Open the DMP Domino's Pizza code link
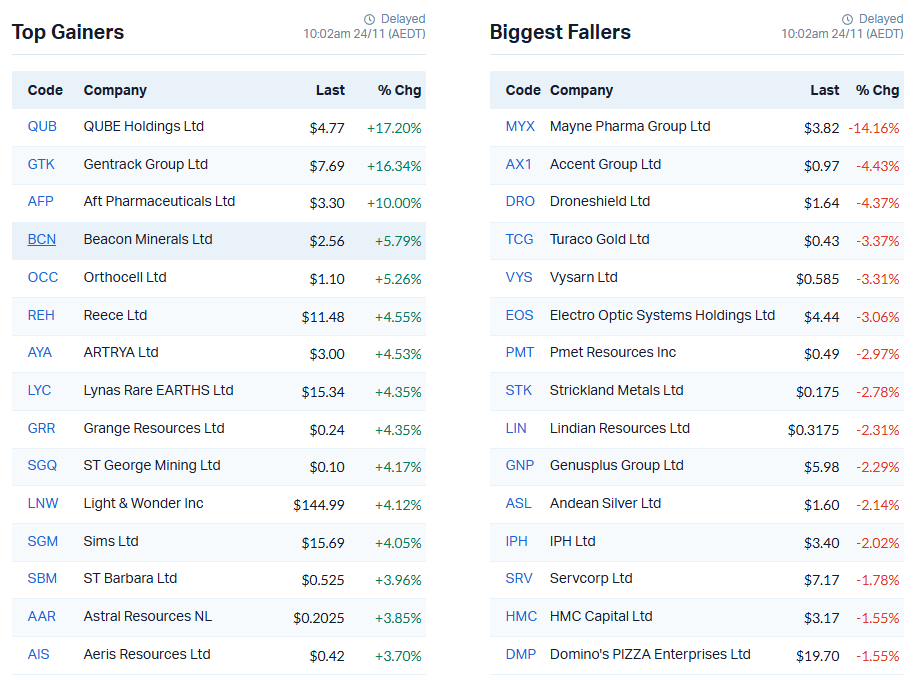 tap(520, 654)
